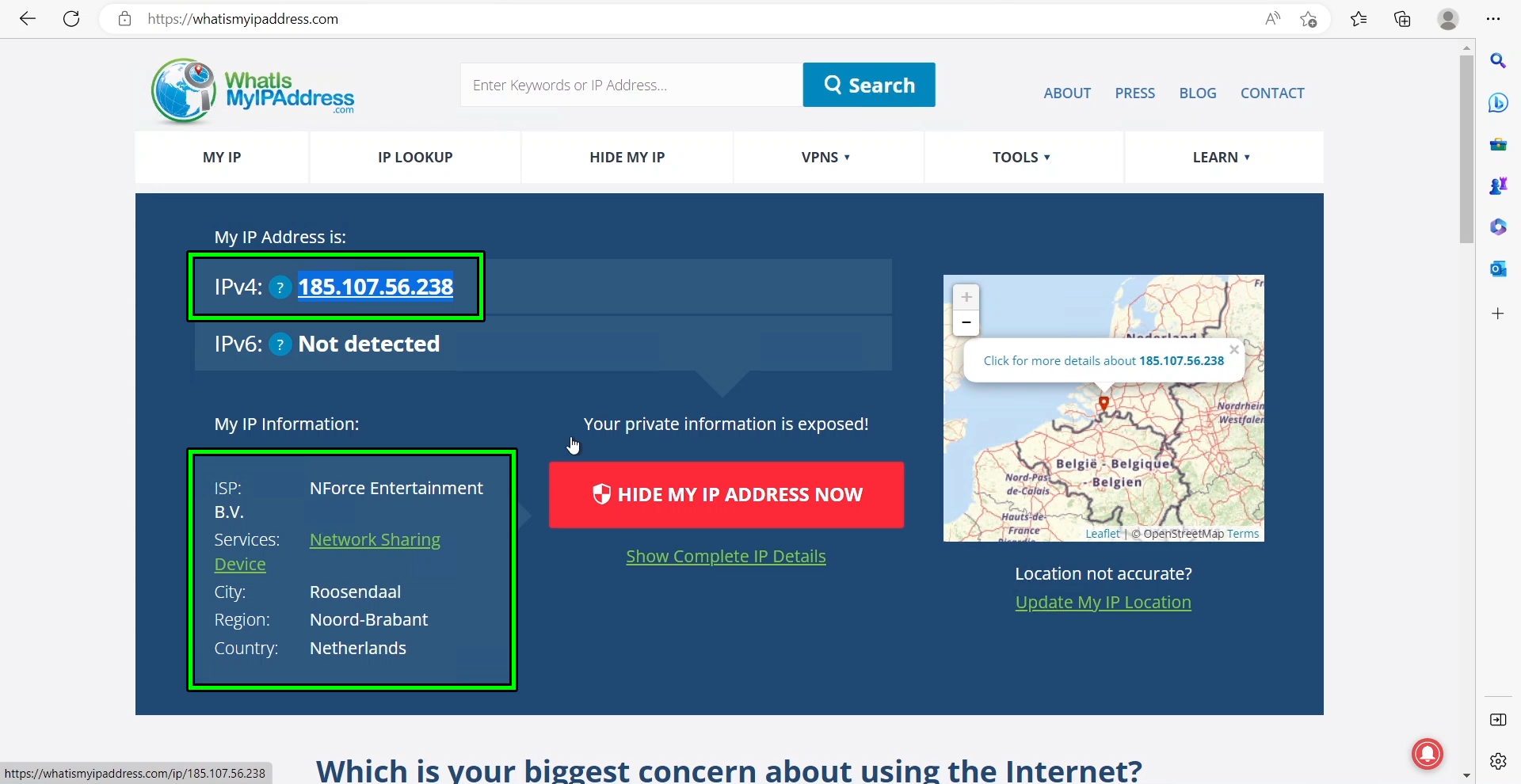Start Read aloud from the address bar
This screenshot has width=1521, height=784.
click(x=1272, y=19)
